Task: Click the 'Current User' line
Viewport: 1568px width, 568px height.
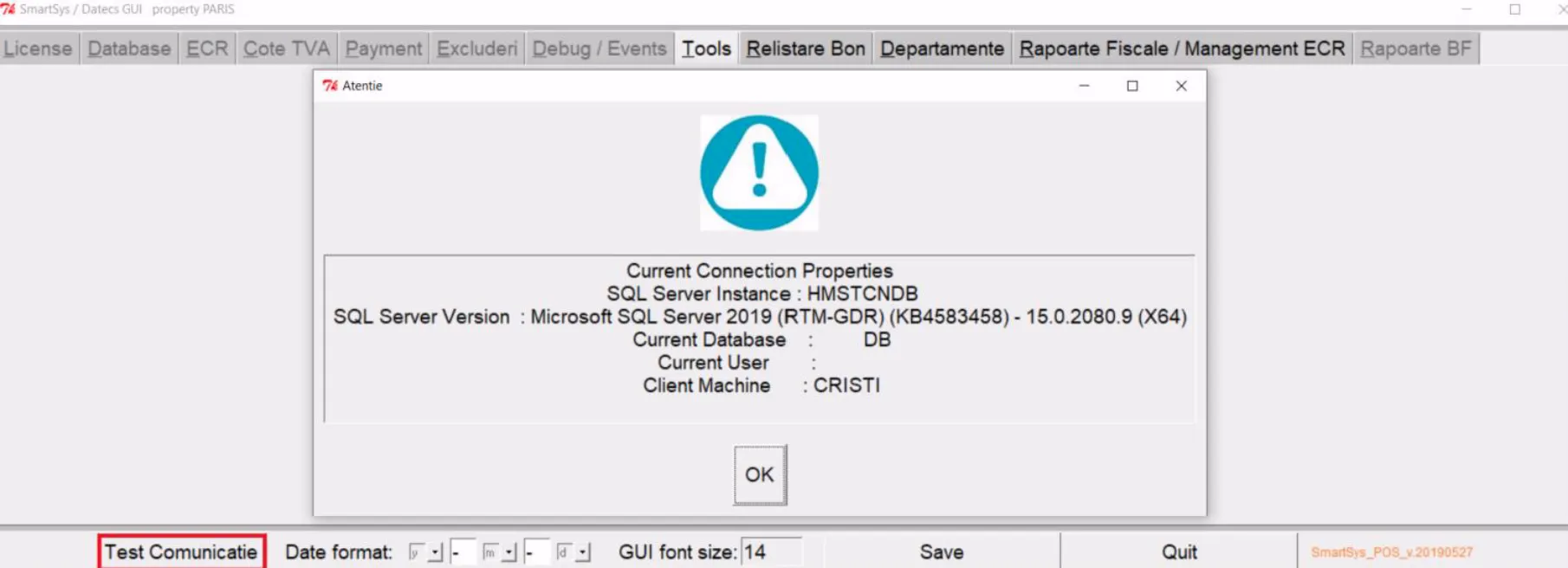Action: [736, 363]
